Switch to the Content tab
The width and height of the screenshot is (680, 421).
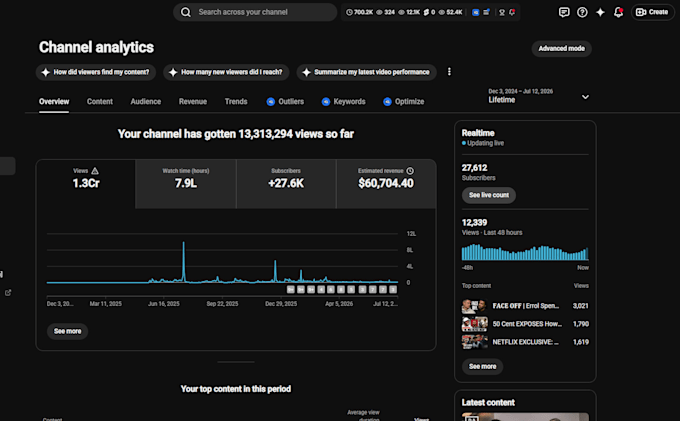pos(100,101)
